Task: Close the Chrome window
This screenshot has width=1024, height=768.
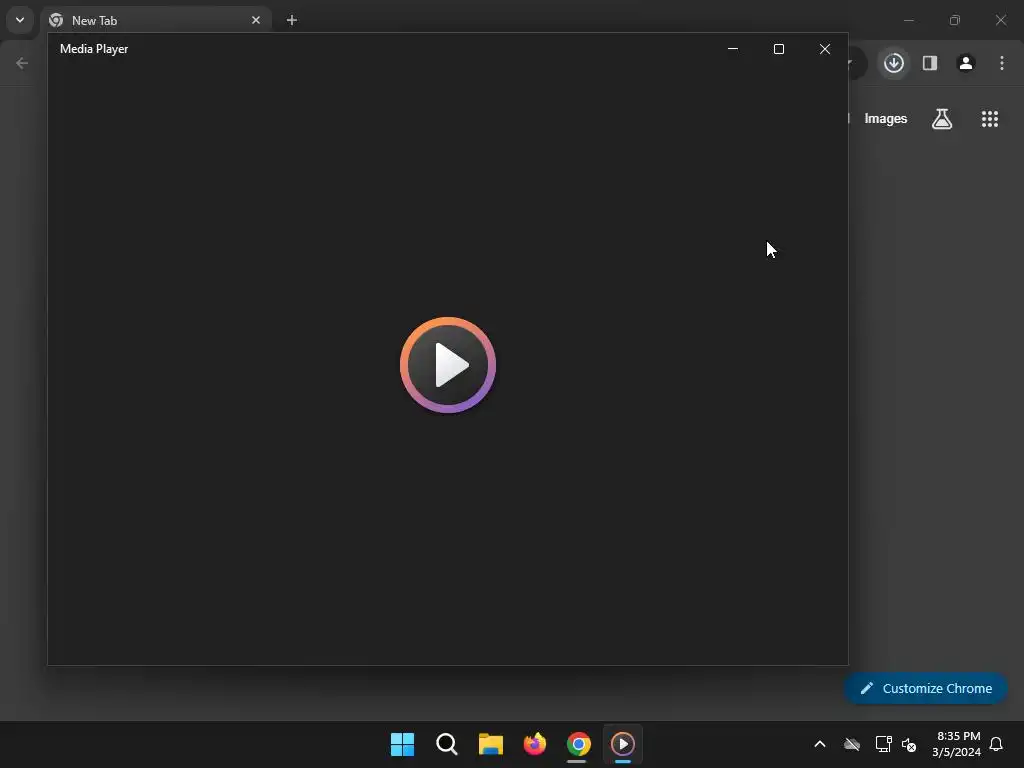Action: pyautogui.click(x=1000, y=20)
